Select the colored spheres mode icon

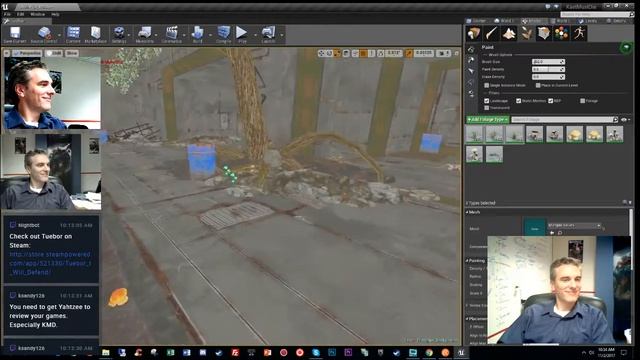tap(562, 33)
